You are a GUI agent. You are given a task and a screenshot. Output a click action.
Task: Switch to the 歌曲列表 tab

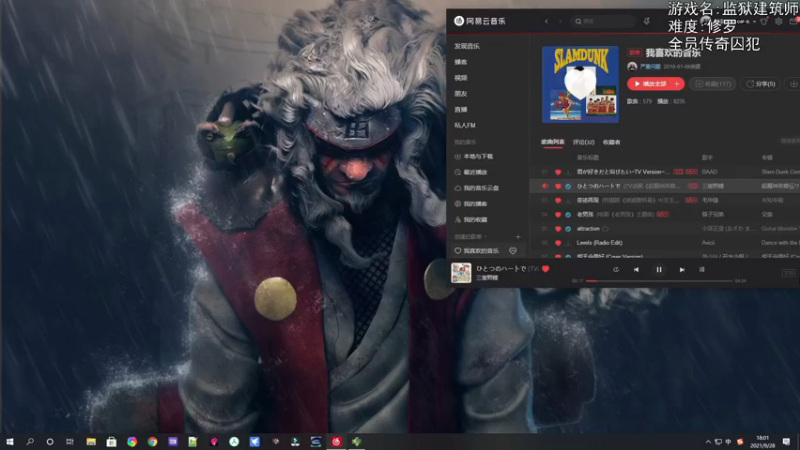[553, 142]
